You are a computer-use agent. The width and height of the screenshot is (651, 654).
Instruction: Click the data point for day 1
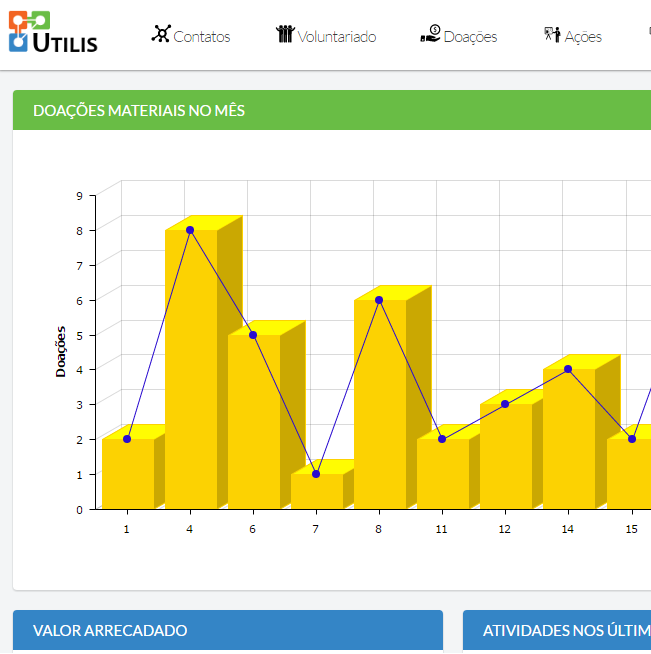coord(127,439)
